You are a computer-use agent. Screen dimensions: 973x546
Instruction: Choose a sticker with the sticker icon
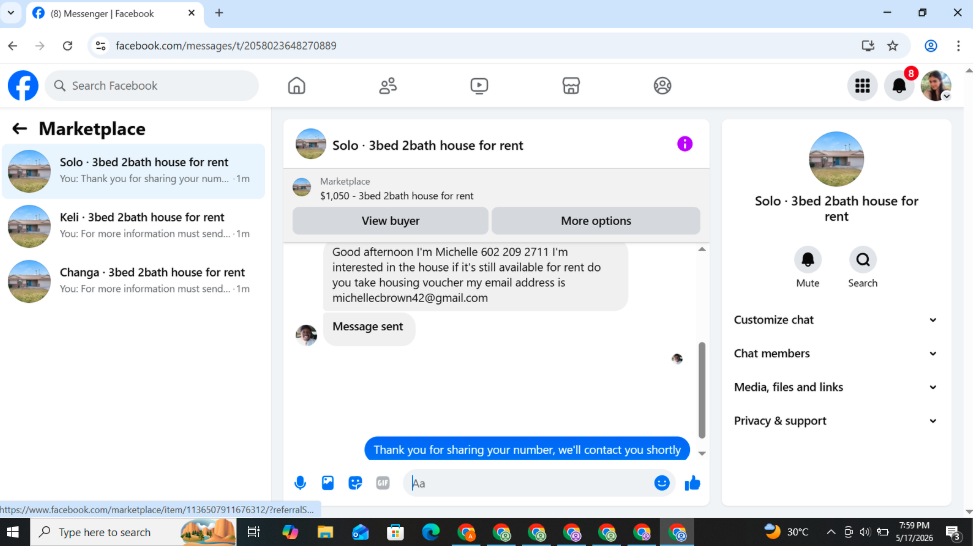pos(355,483)
